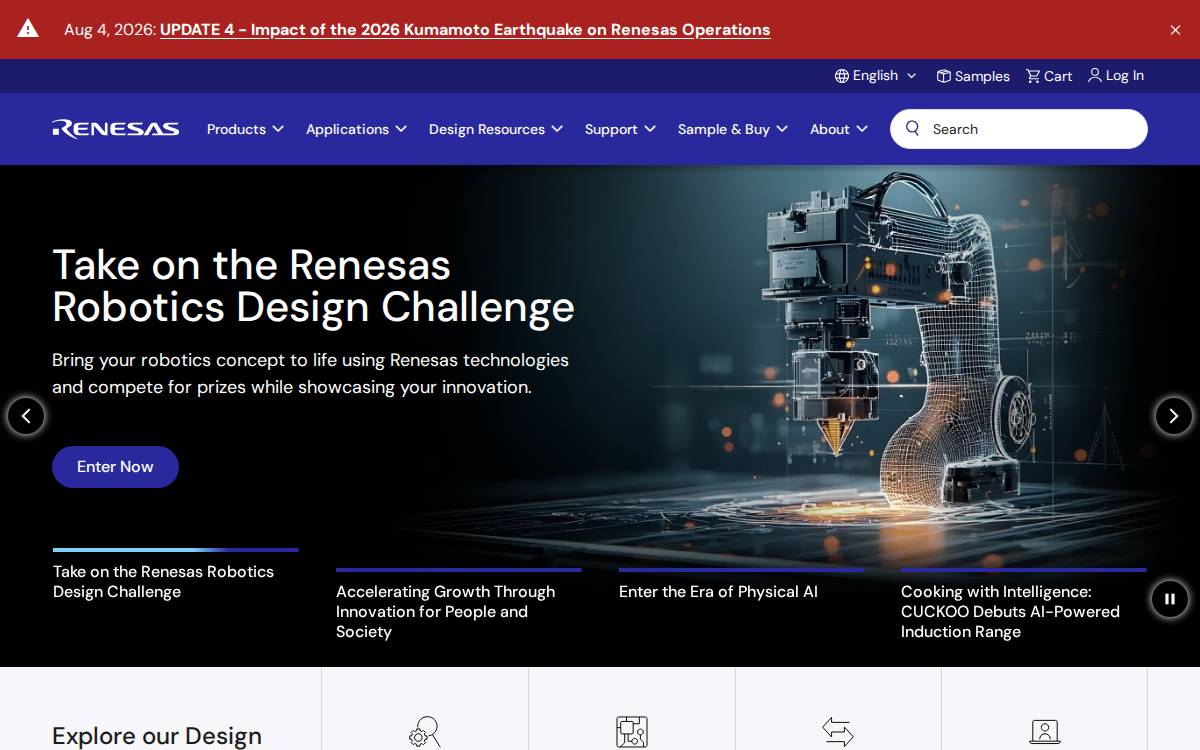Click the search magnifier icon

tap(912, 128)
